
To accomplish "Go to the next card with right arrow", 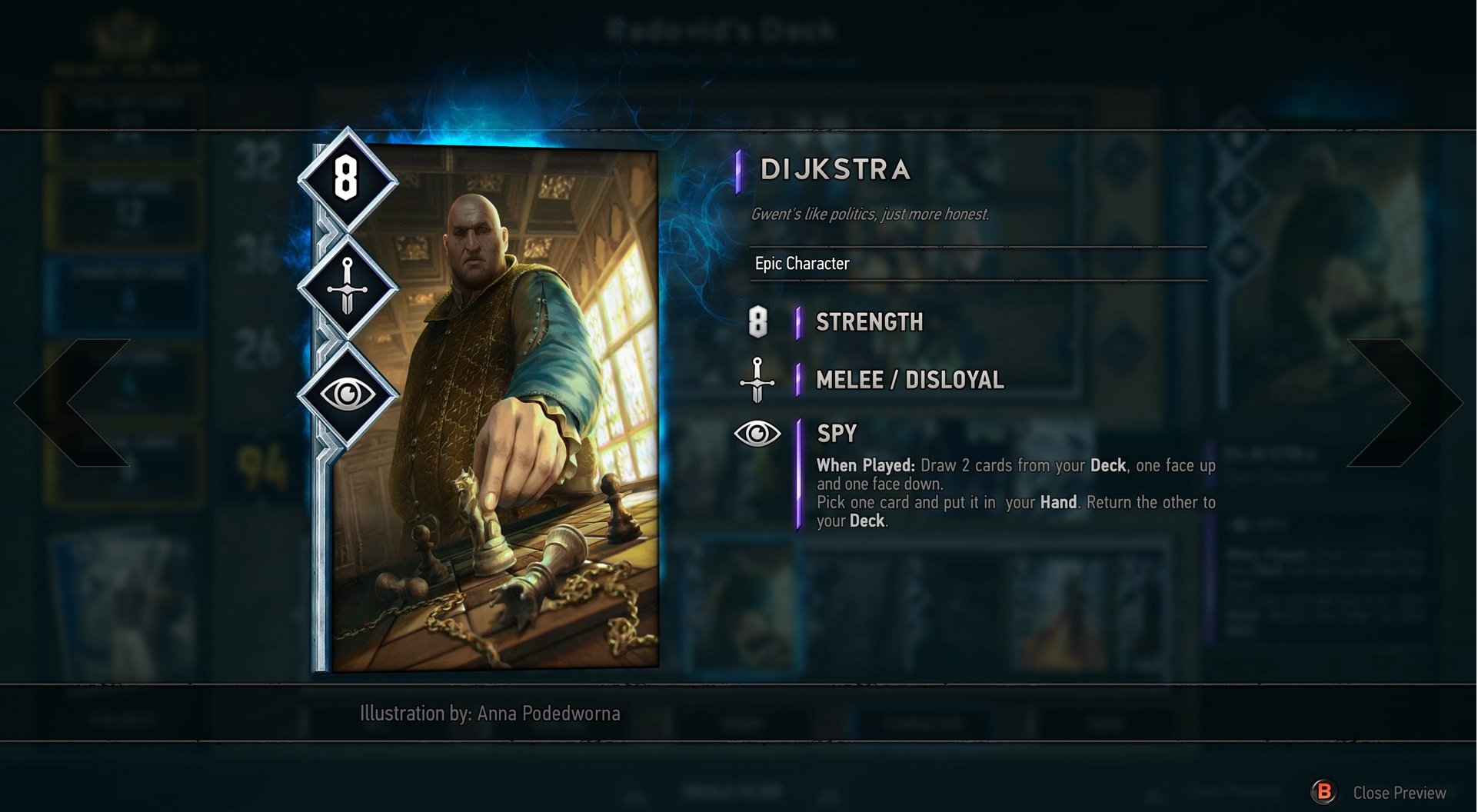I will click(x=1404, y=402).
